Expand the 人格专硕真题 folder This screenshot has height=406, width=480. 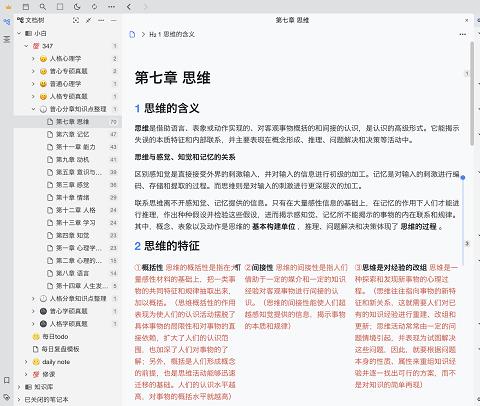pos(33,97)
